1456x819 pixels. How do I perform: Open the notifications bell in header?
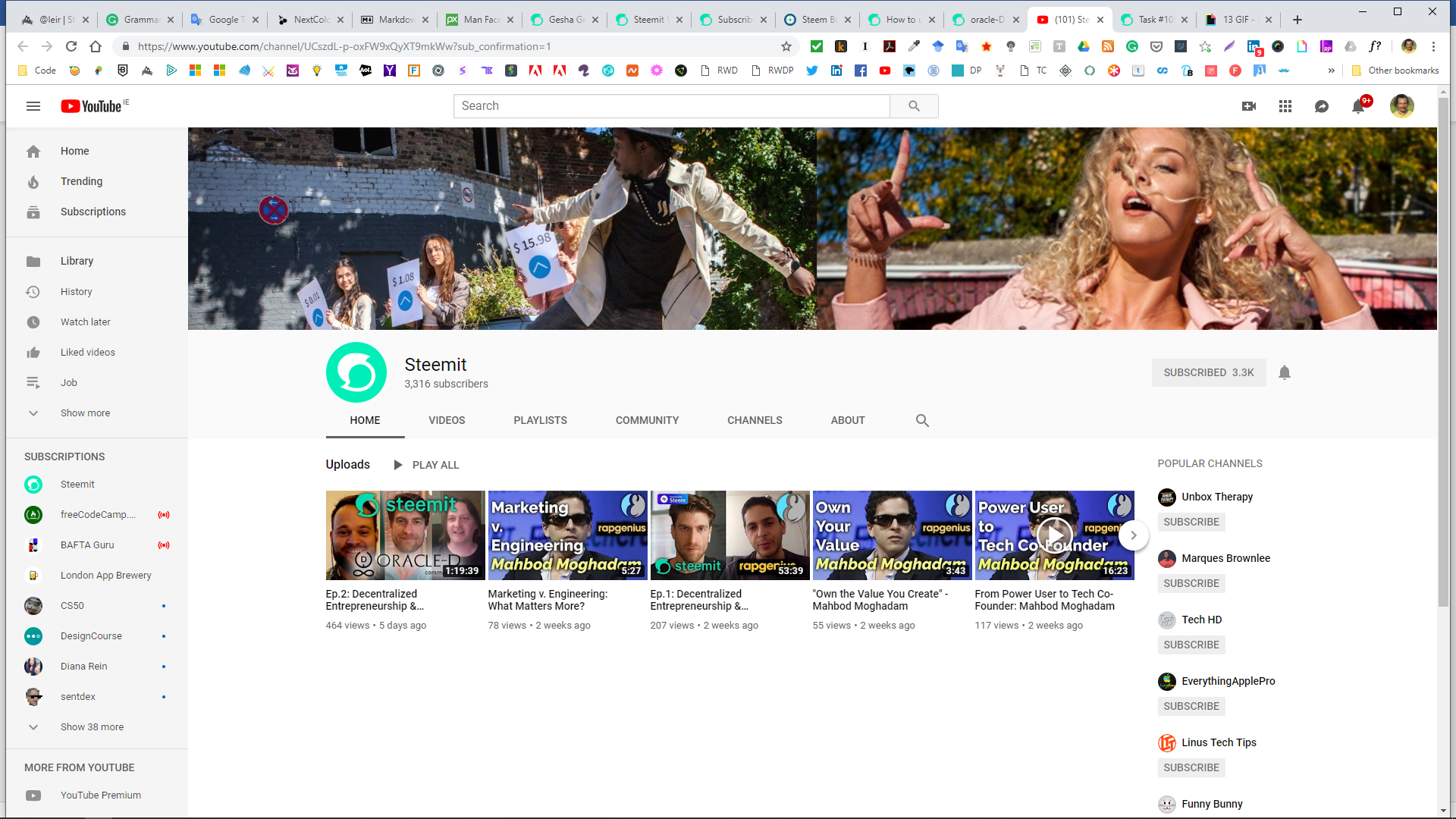[x=1358, y=106]
